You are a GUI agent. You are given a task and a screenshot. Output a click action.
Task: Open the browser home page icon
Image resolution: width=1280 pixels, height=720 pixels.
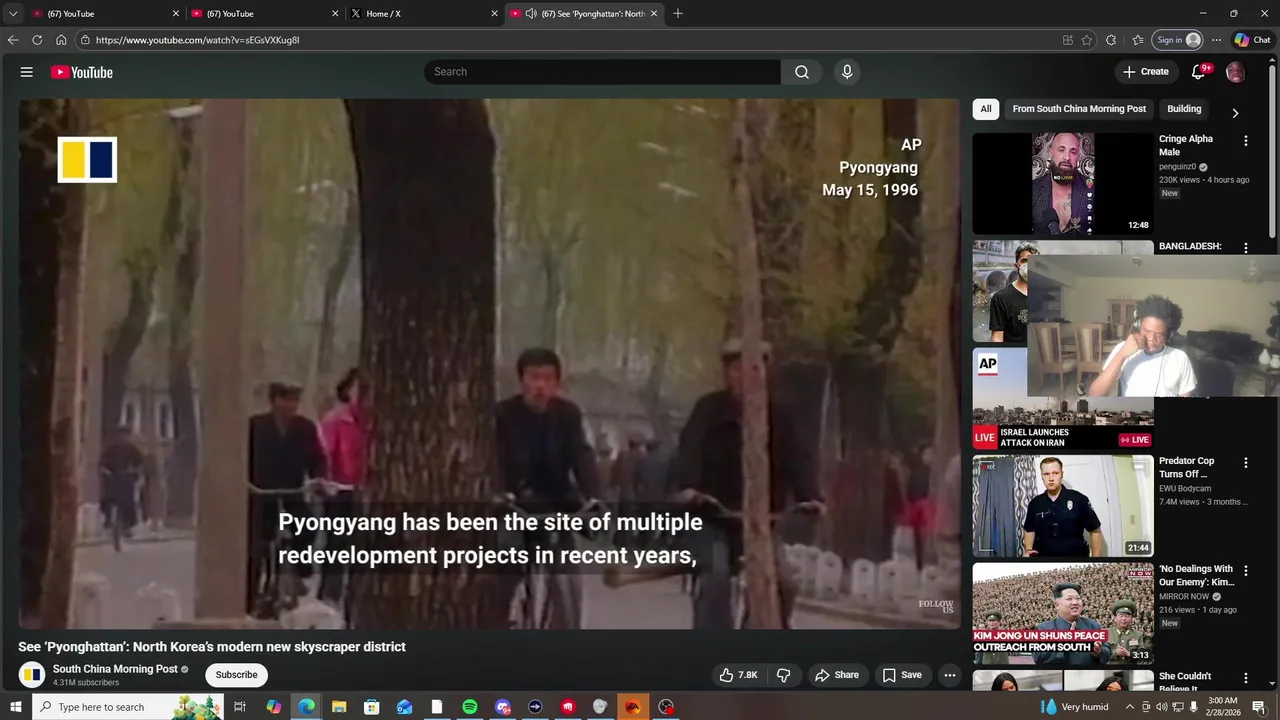point(61,40)
